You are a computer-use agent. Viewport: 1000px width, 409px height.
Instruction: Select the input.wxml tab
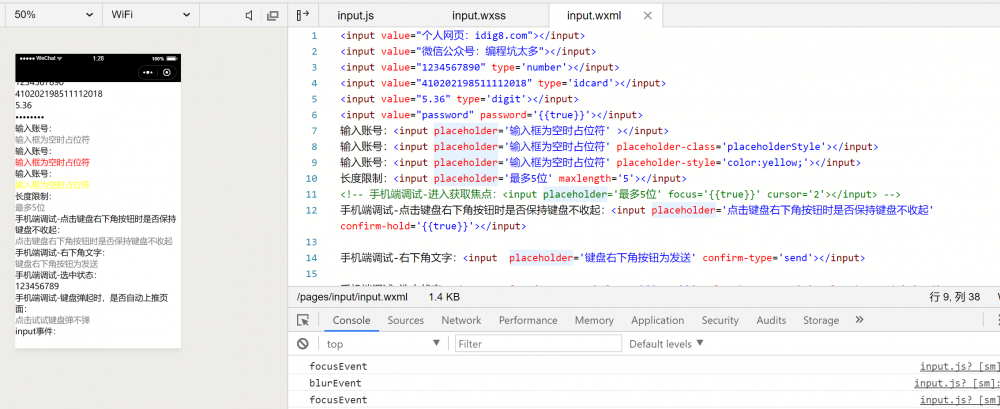(594, 15)
